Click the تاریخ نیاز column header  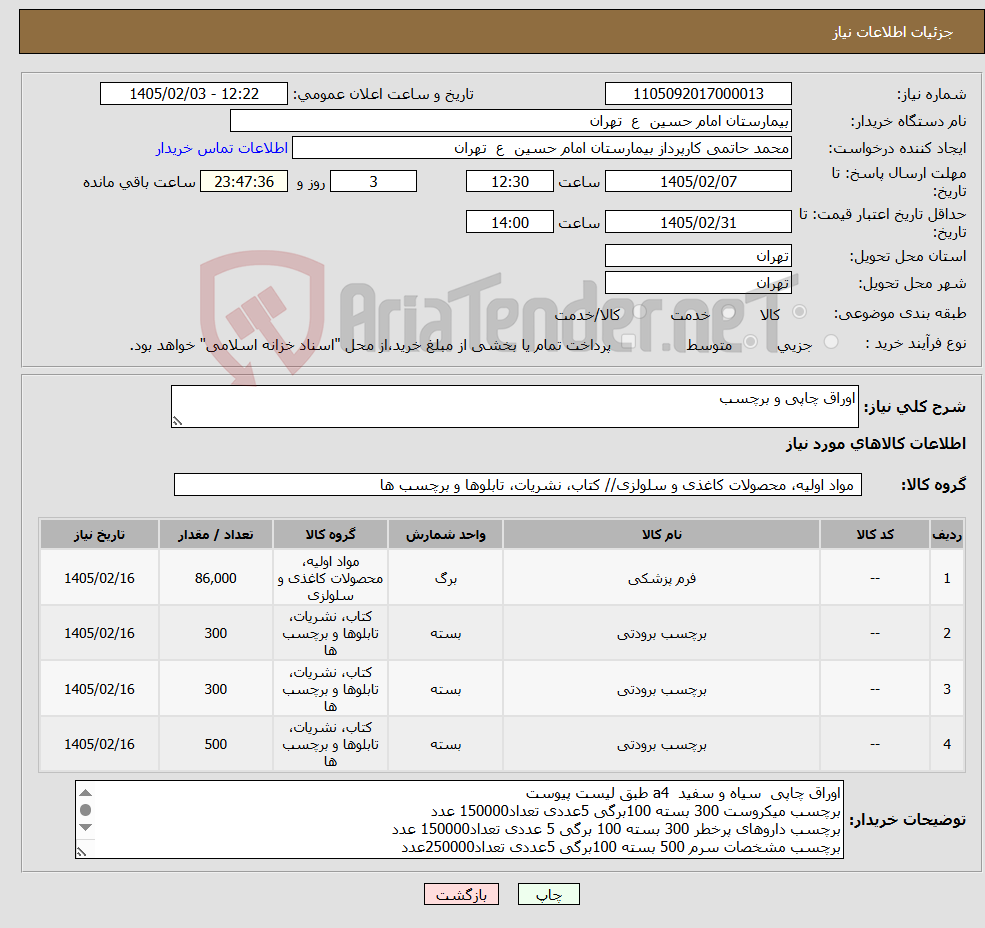(99, 534)
